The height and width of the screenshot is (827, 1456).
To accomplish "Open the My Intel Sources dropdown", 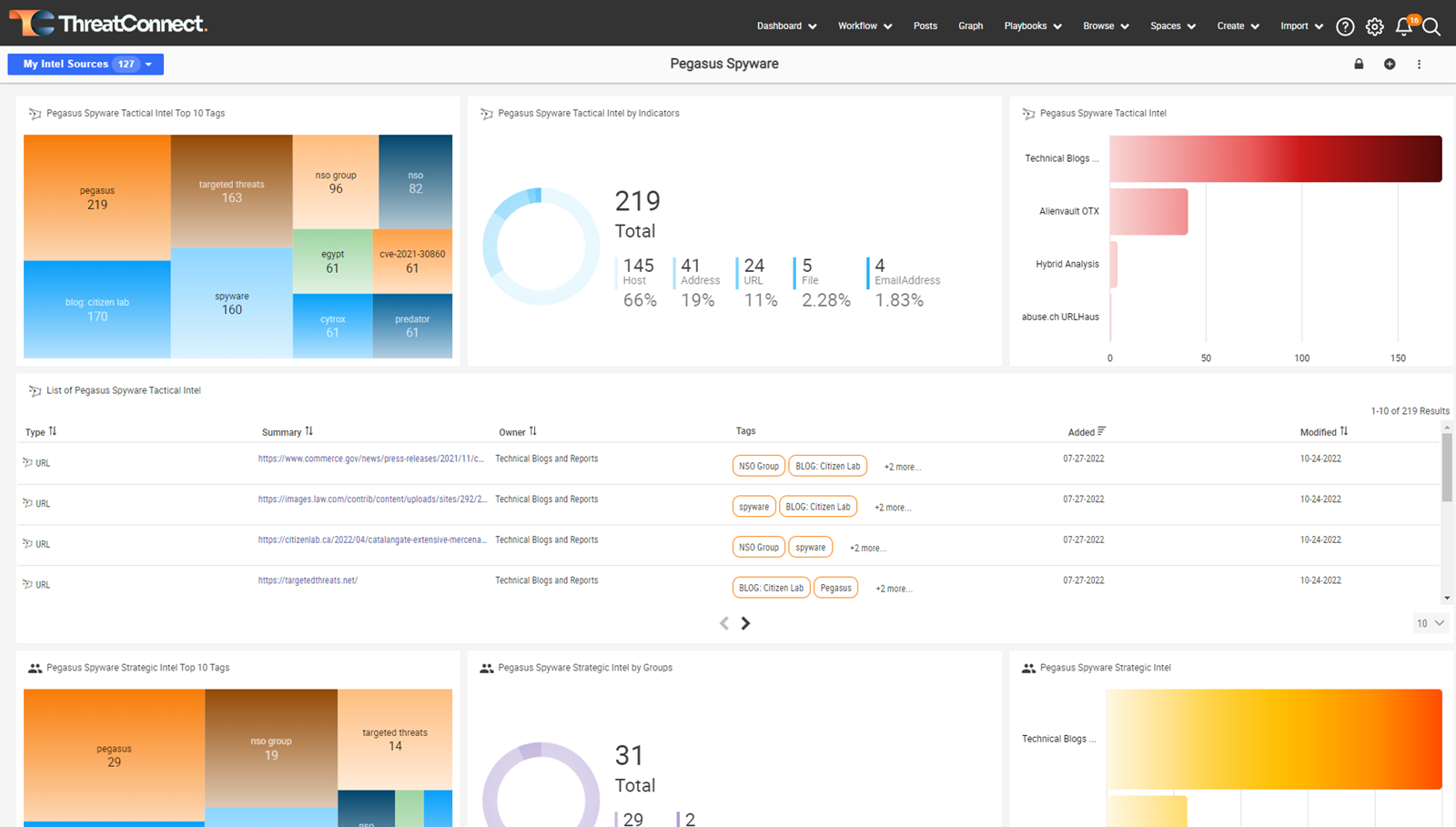I will pos(86,64).
